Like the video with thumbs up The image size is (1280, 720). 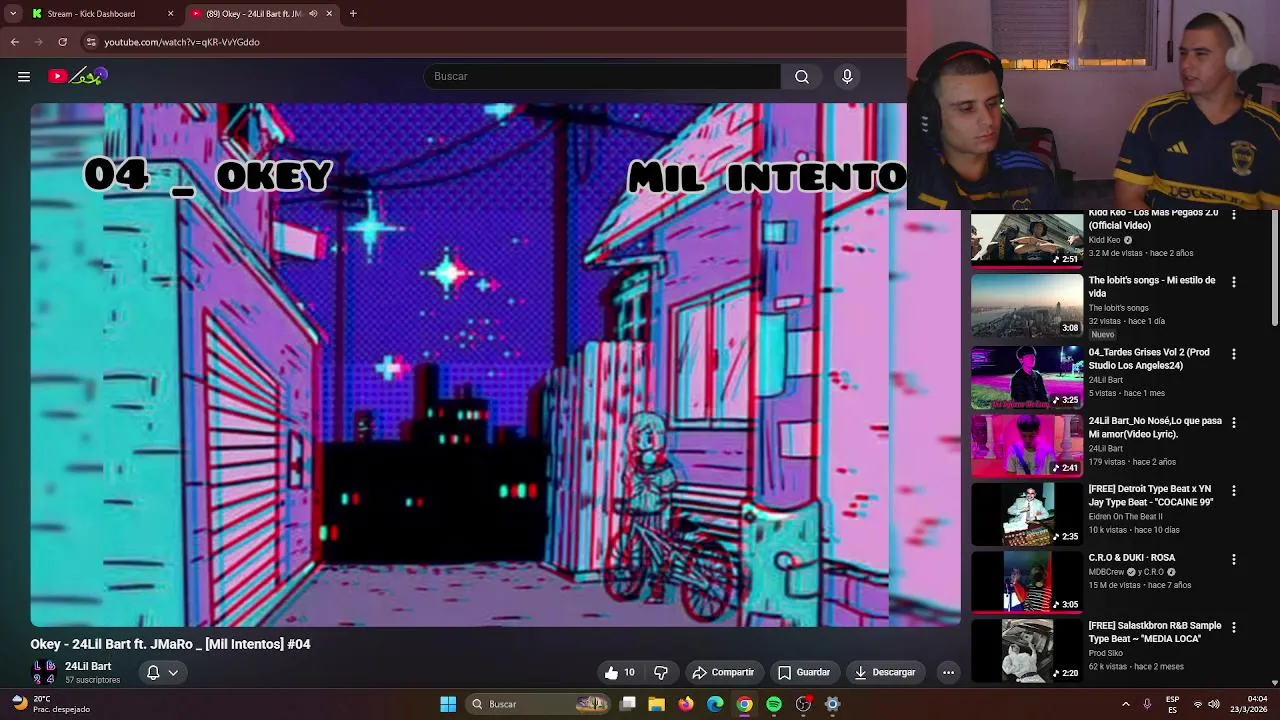point(620,672)
